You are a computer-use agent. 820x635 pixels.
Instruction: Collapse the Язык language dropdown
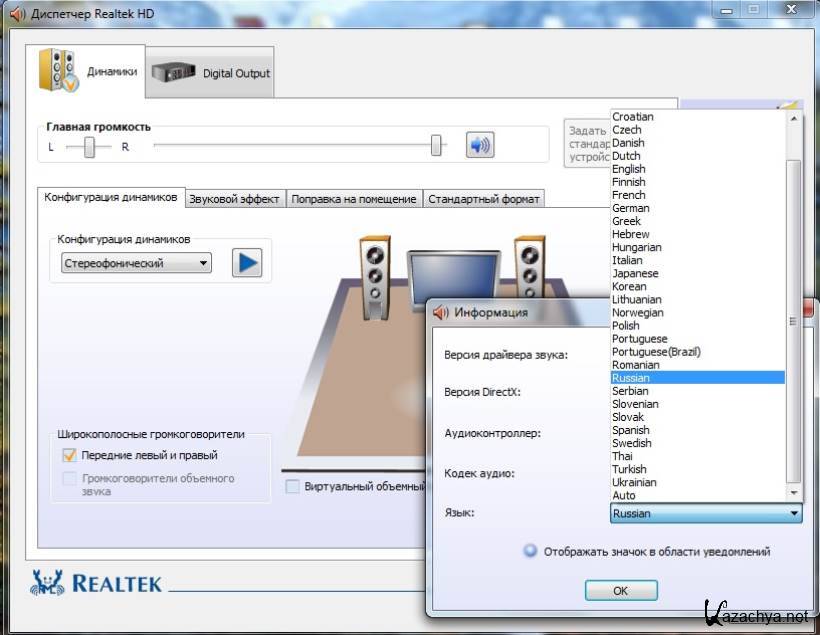pyautogui.click(x=795, y=513)
